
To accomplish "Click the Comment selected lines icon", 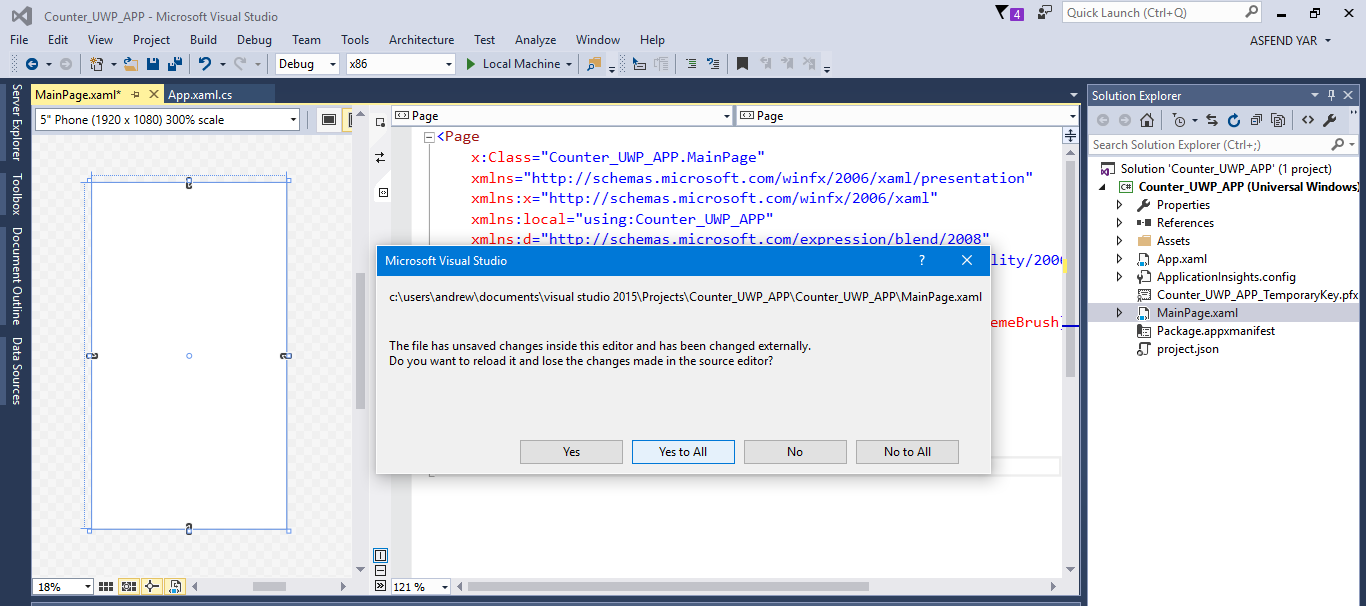I will pyautogui.click(x=690, y=64).
